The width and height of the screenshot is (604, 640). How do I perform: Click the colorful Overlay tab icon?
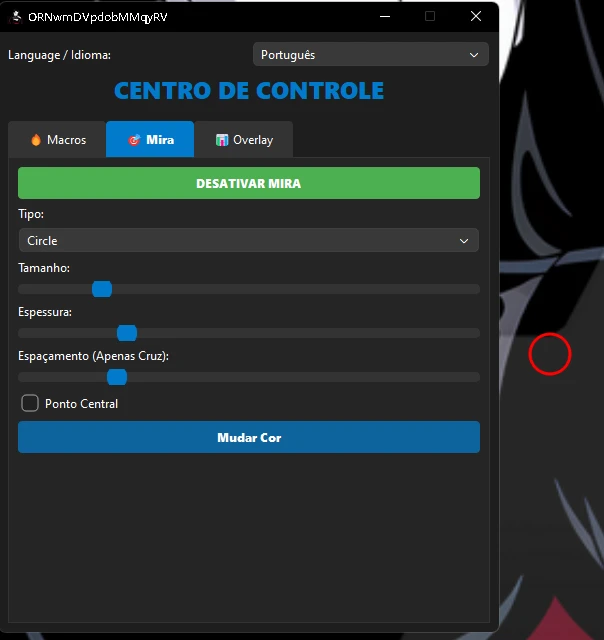[x=222, y=140]
